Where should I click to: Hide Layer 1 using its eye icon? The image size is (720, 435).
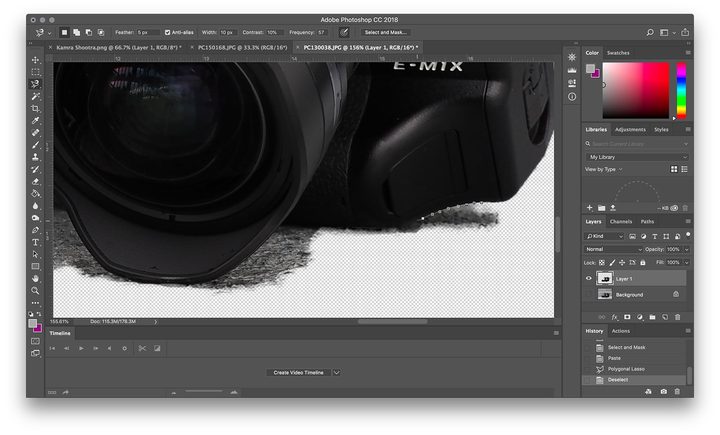pos(589,278)
